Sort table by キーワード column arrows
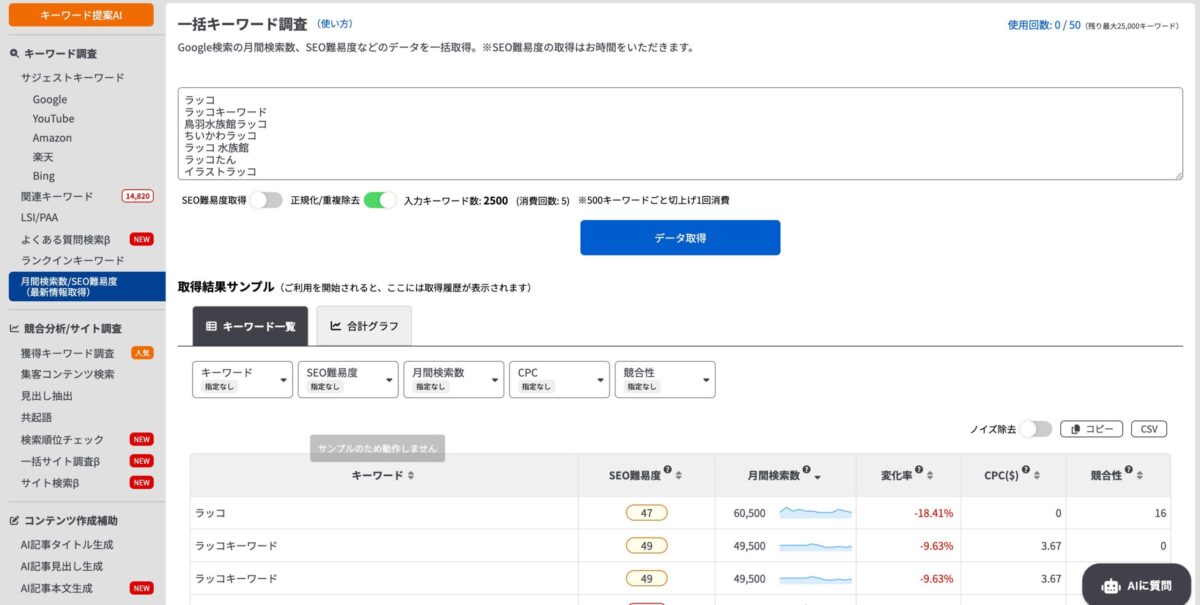The height and width of the screenshot is (605, 1200). [411, 476]
